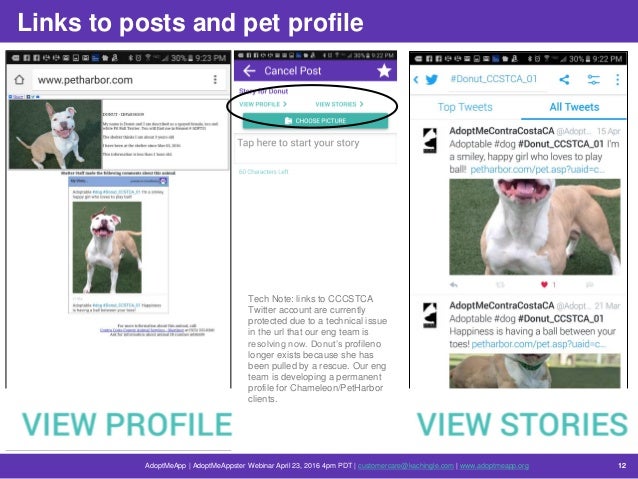
Task: Tap the Twitter back chevron
Action: coord(416,79)
